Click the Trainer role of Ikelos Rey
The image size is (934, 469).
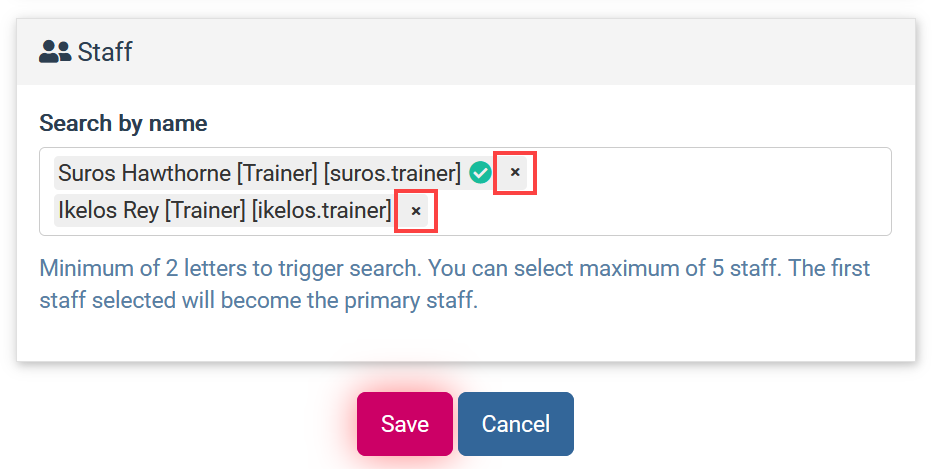coord(205,210)
